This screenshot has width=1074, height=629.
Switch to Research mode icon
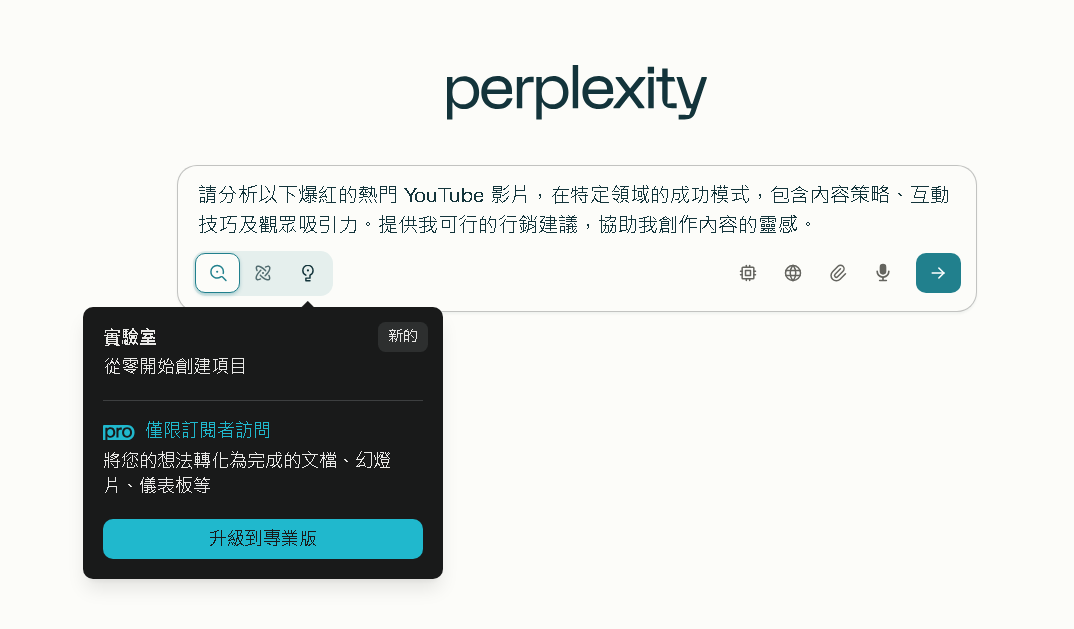263,273
